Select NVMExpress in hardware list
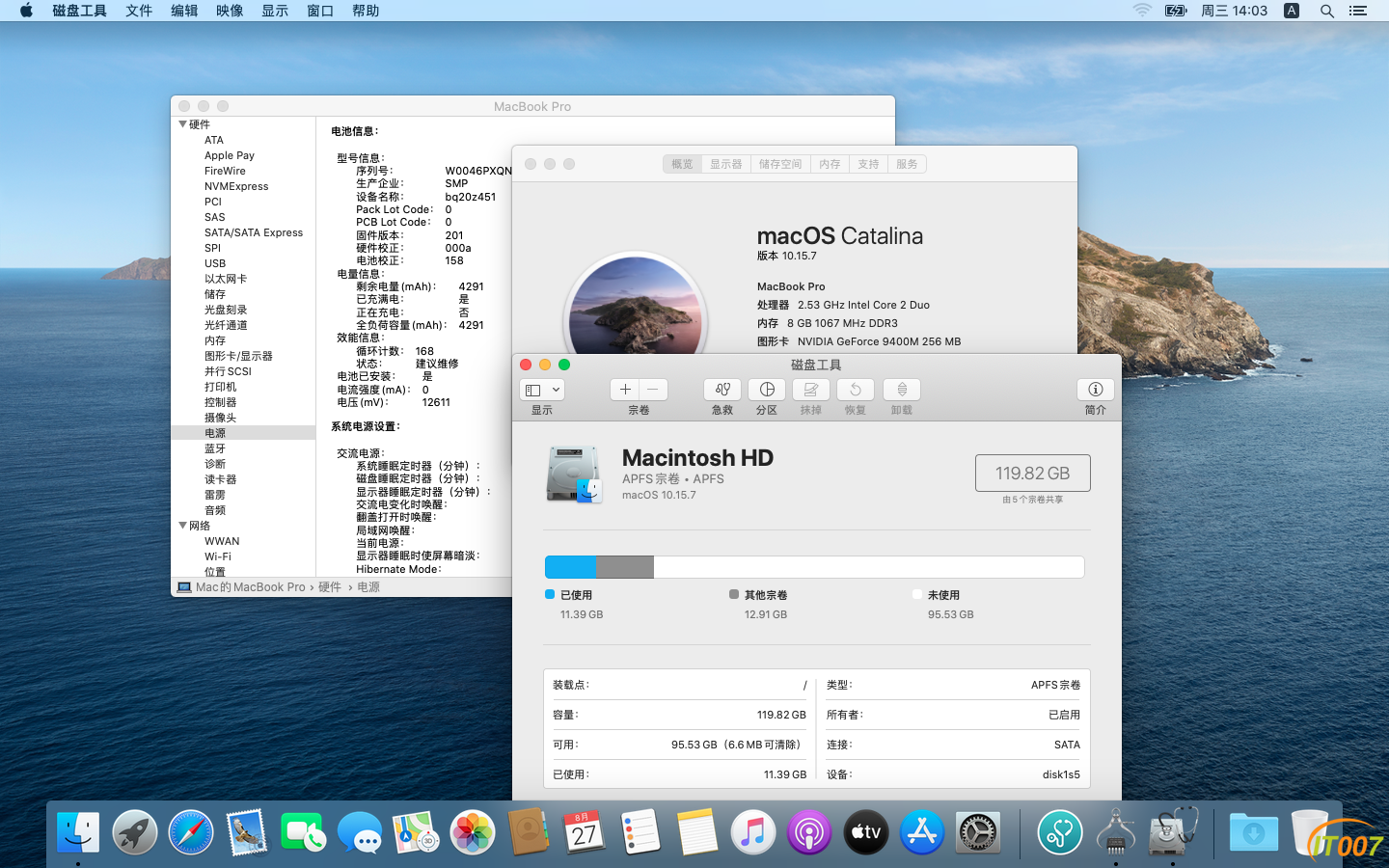Screen dimensions: 1389x868 (x=236, y=186)
